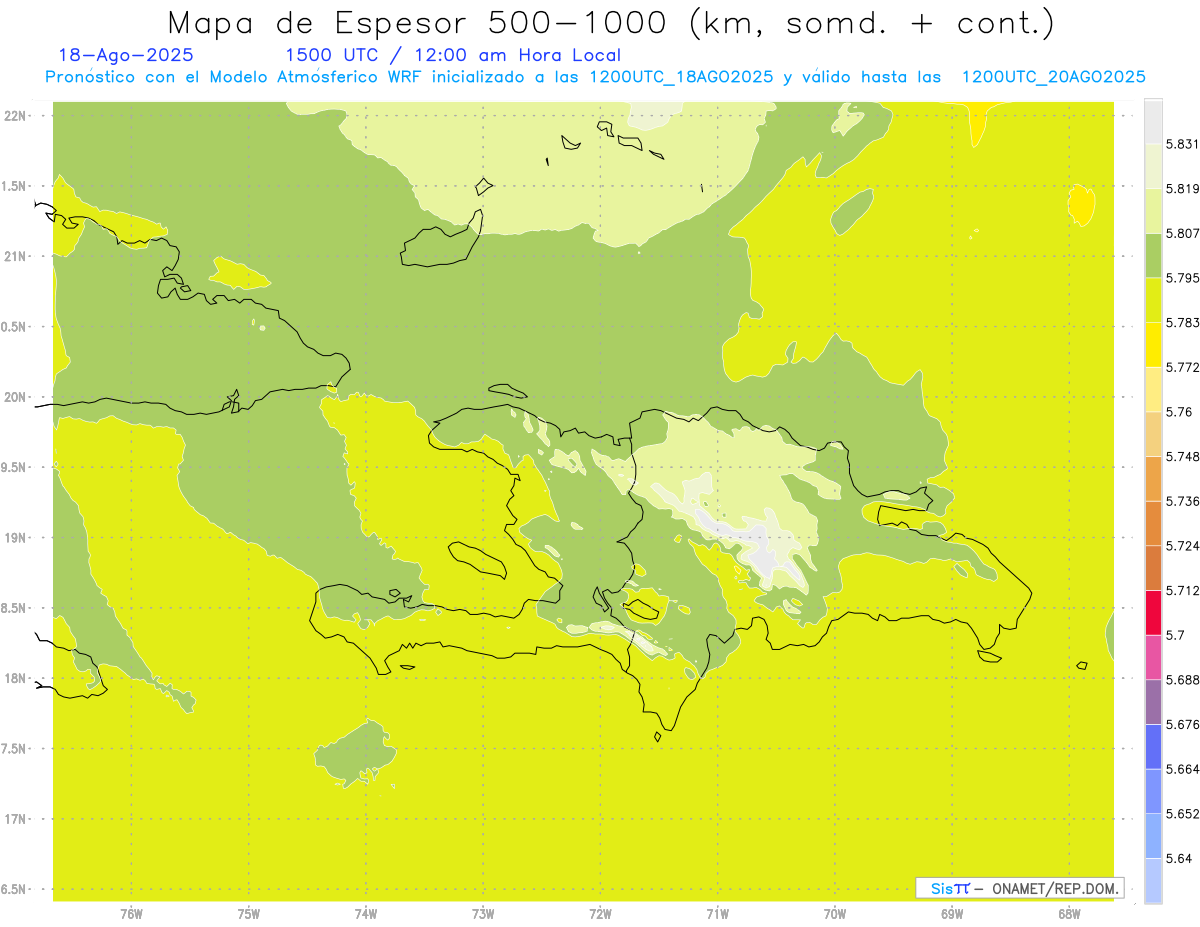Click the green colorbar swatch between 5.807 and 5.795
Image resolution: width=1200 pixels, height=927 pixels.
pyautogui.click(x=1153, y=256)
